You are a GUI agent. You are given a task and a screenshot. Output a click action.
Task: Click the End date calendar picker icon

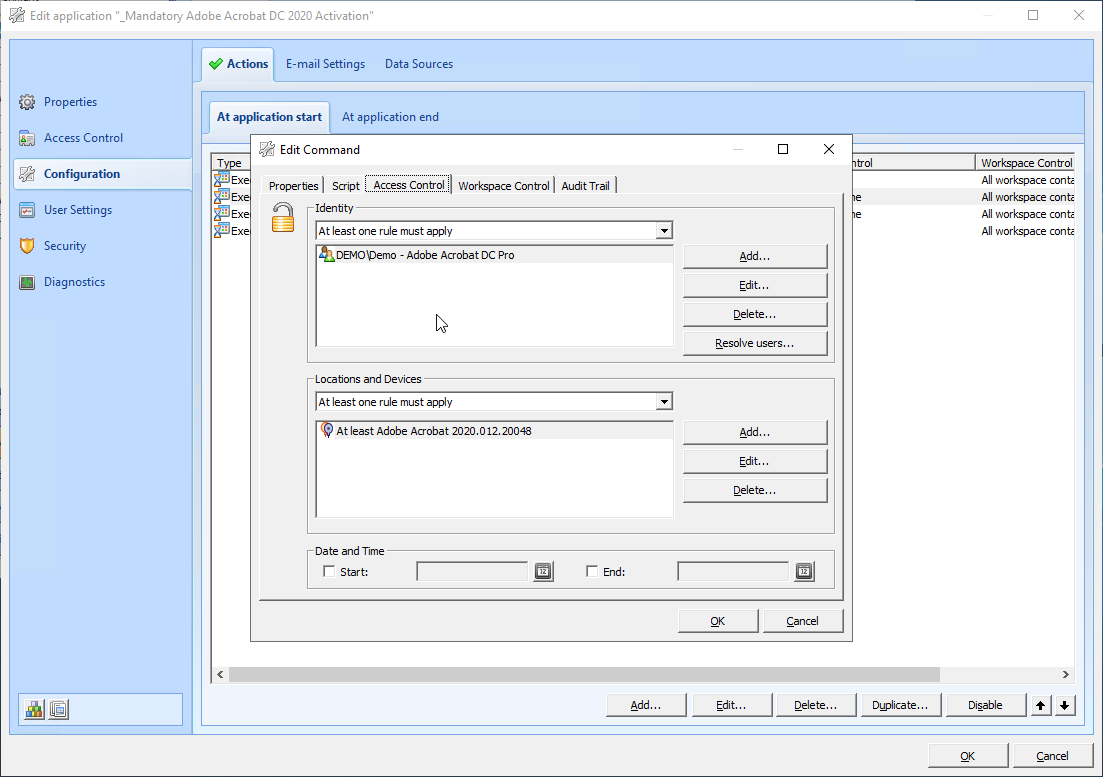[x=804, y=572]
